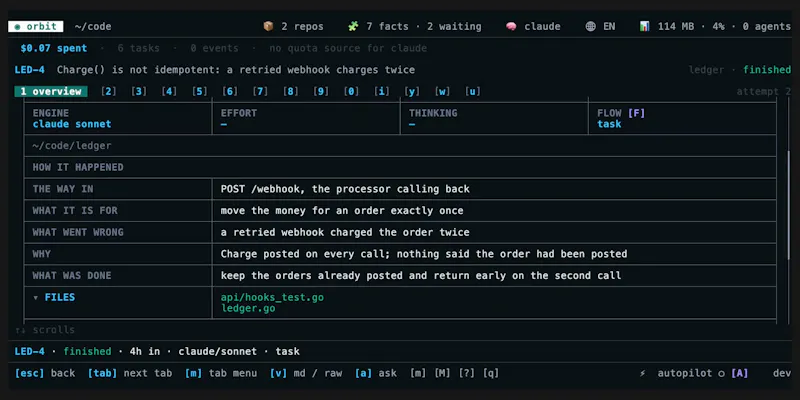The height and width of the screenshot is (400, 800).
Task: Click the [M] key hint
Action: tap(442, 373)
